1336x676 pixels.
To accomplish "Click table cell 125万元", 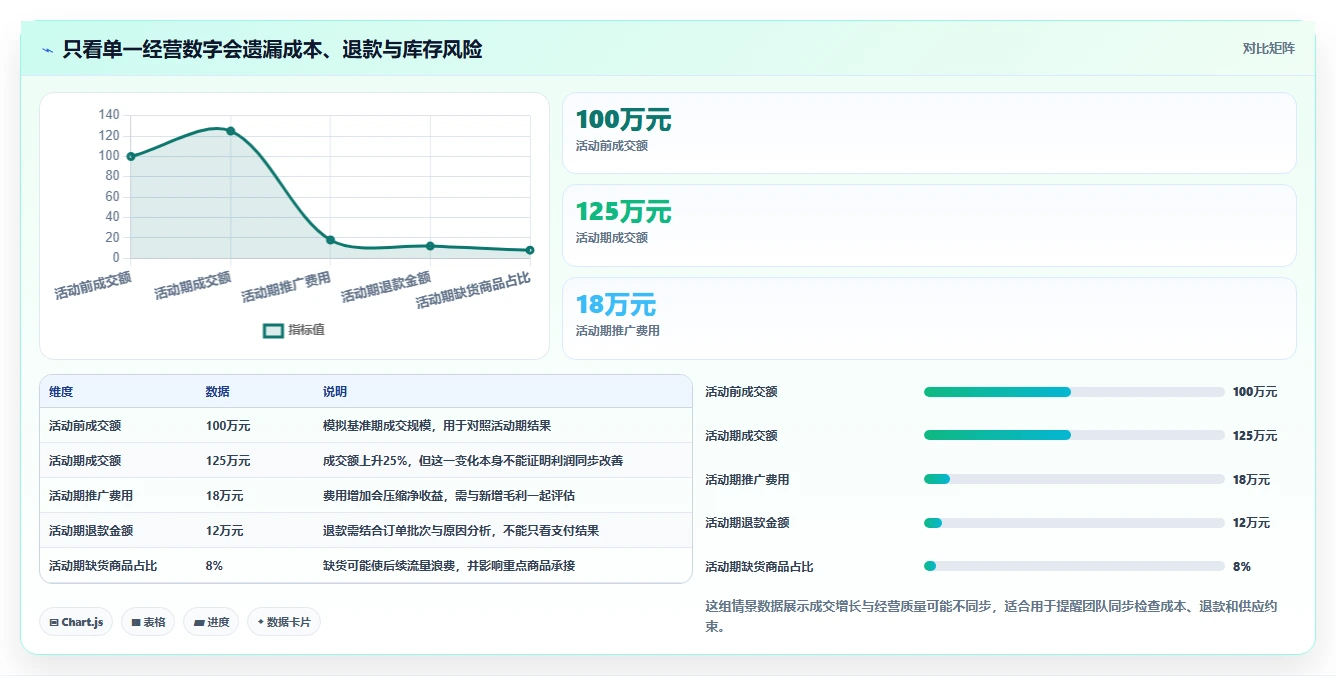I will click(x=228, y=460).
